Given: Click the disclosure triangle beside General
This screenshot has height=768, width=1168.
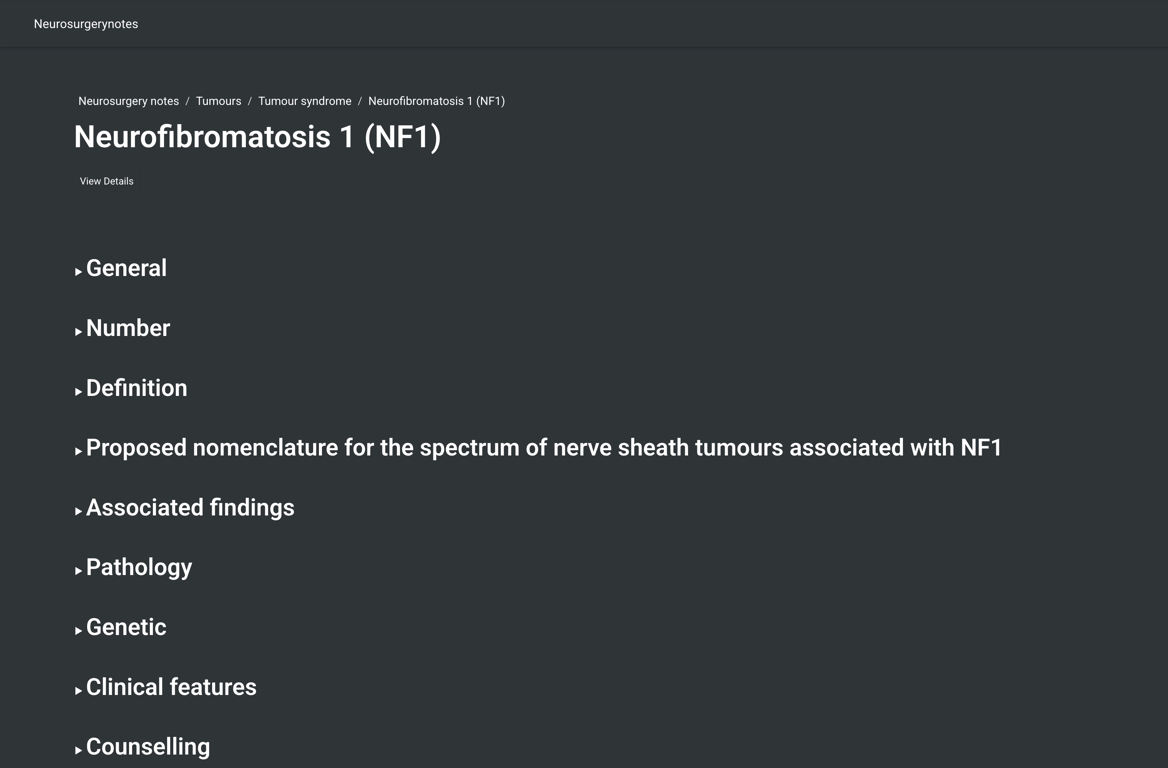Looking at the screenshot, I should 78,271.
